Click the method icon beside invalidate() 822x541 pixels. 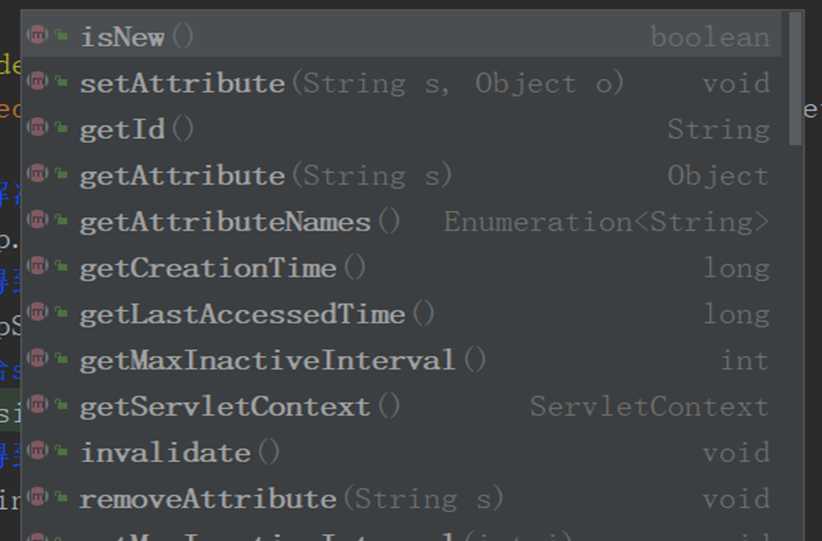point(38,452)
